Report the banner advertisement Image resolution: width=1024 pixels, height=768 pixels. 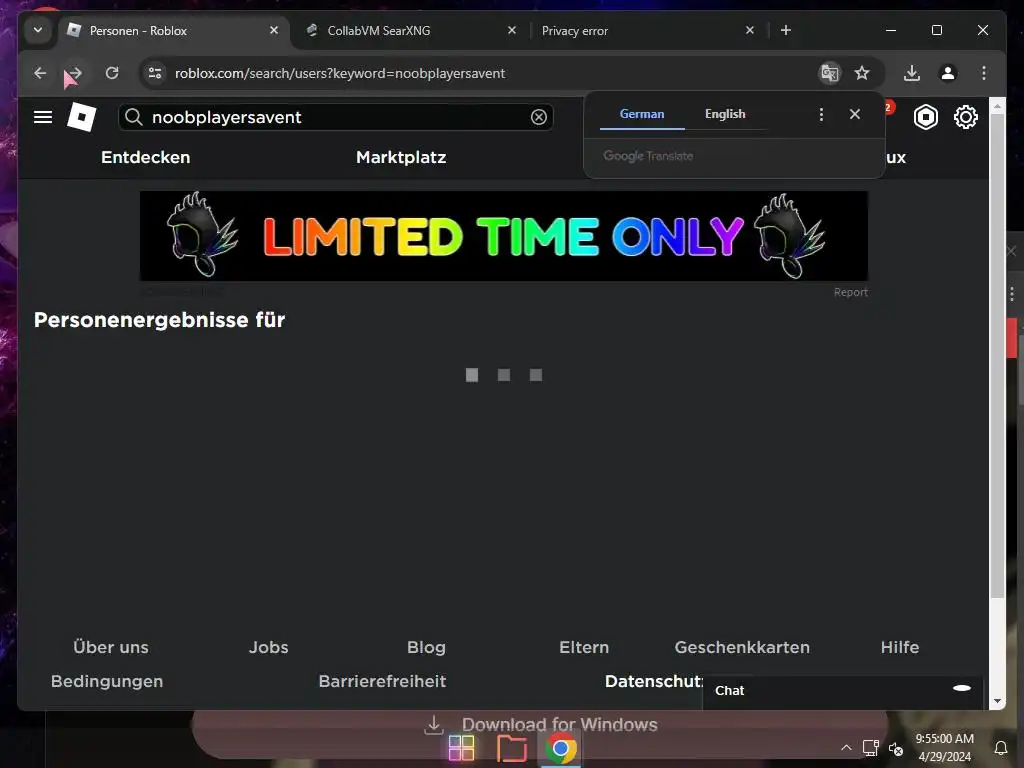[x=850, y=292]
